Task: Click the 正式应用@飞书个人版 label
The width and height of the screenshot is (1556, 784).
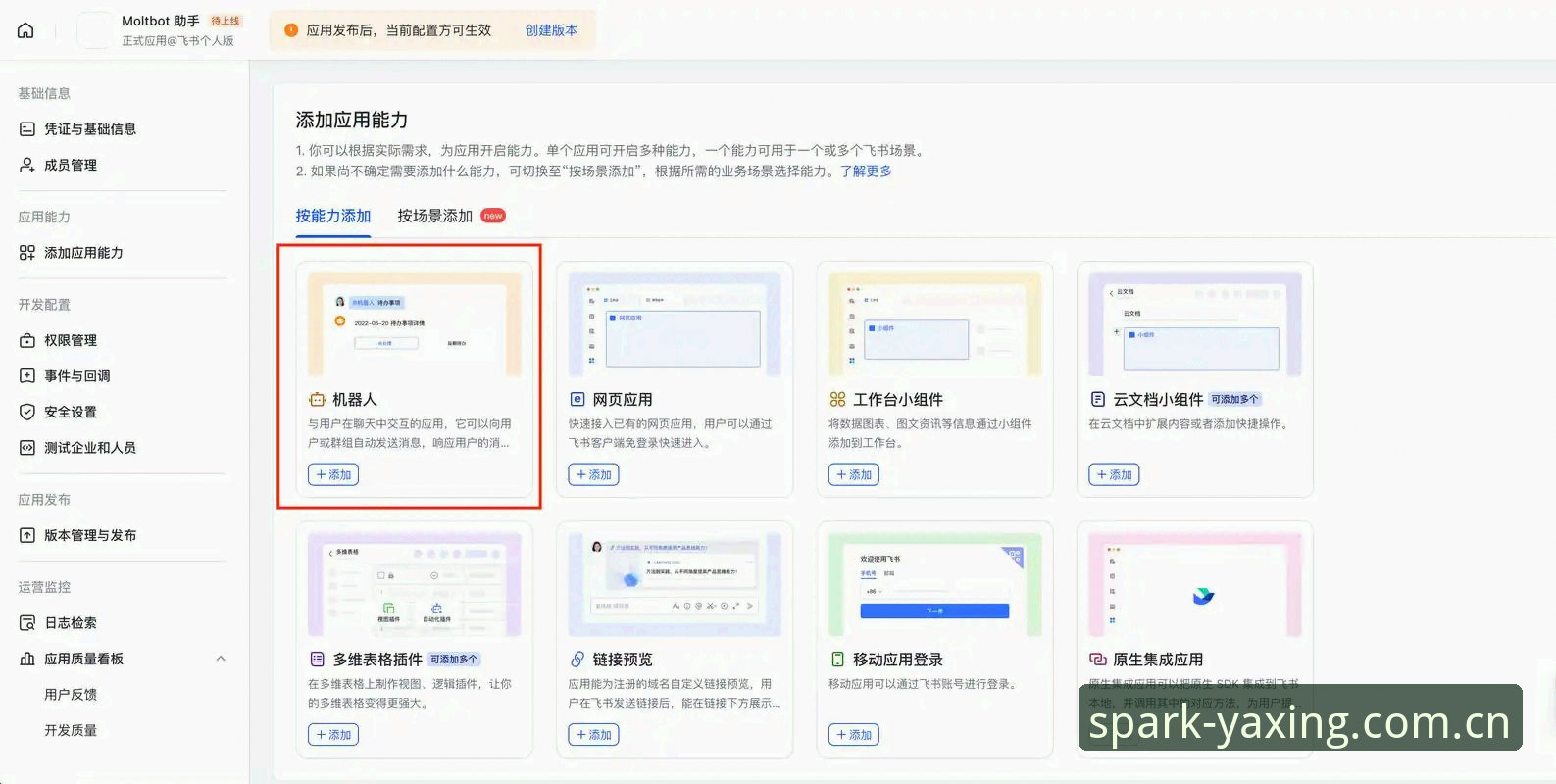Action: [177, 41]
